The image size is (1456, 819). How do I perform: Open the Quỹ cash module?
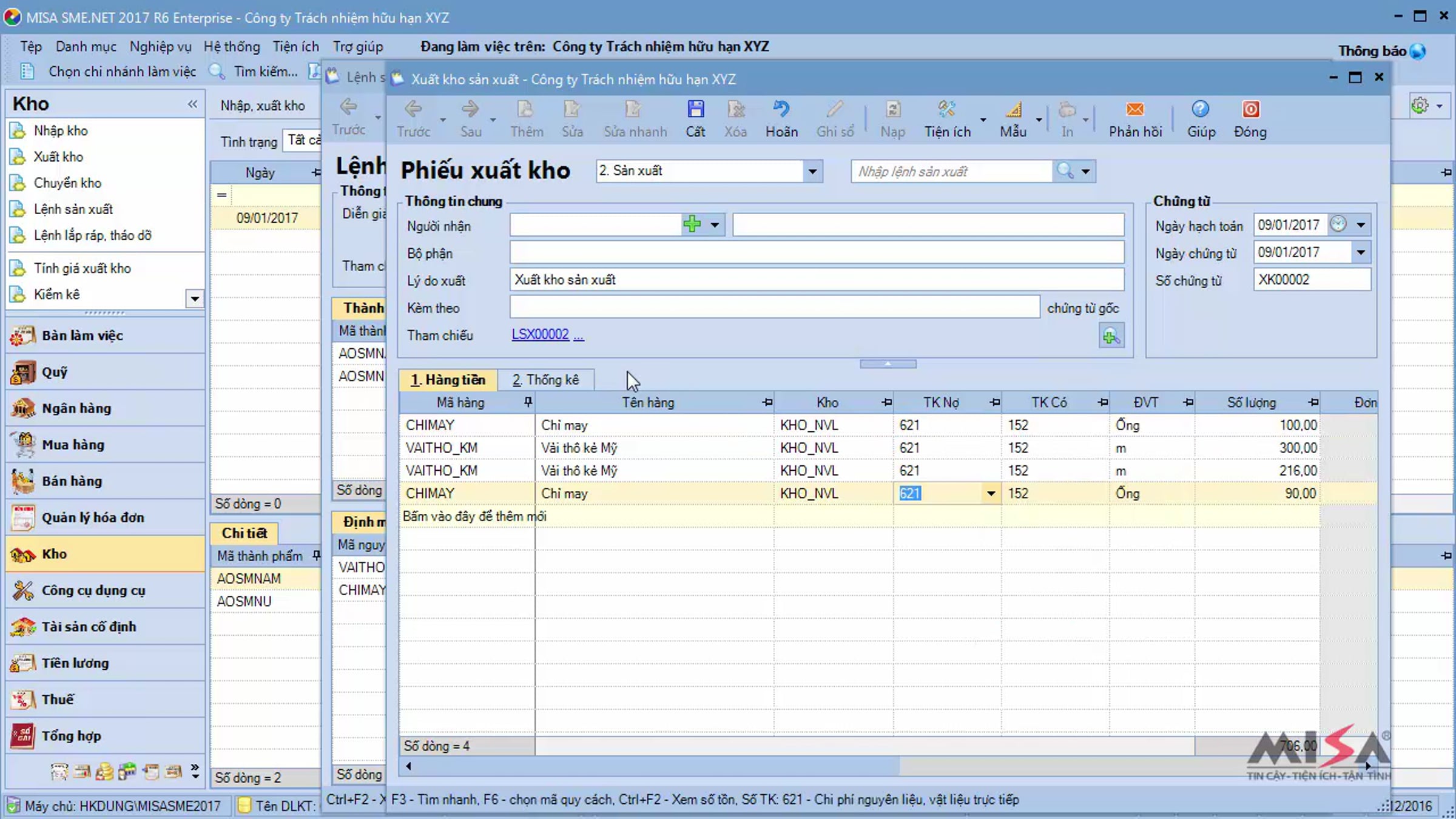tap(105, 372)
